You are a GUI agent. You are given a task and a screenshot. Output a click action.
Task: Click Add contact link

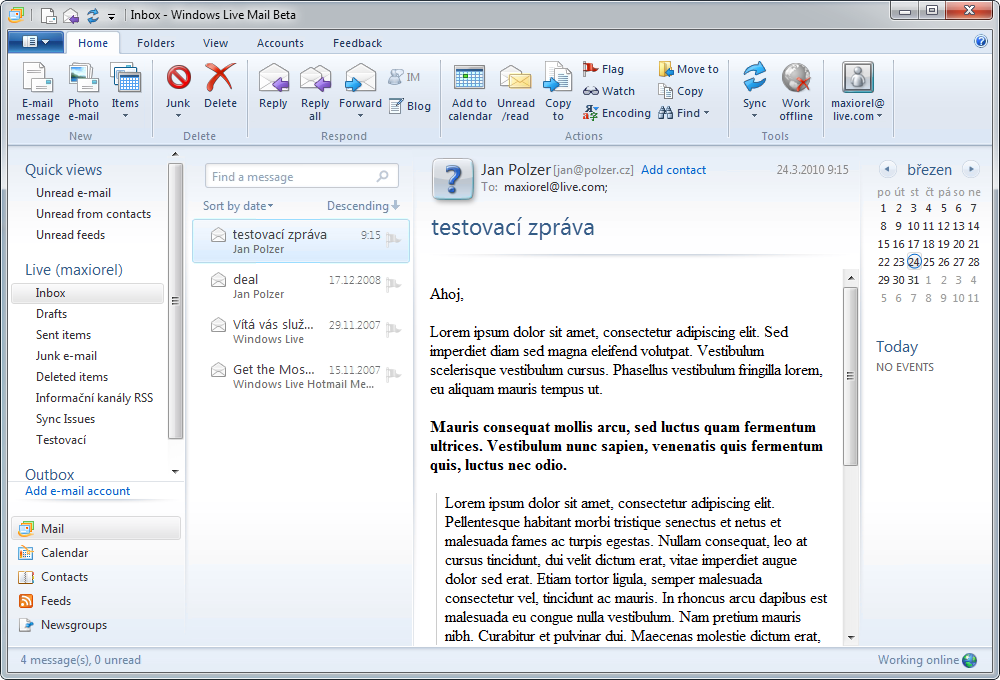(673, 170)
